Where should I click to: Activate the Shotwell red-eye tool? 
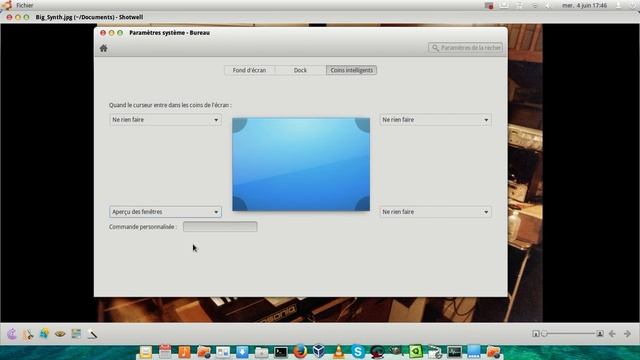pyautogui.click(x=60, y=334)
